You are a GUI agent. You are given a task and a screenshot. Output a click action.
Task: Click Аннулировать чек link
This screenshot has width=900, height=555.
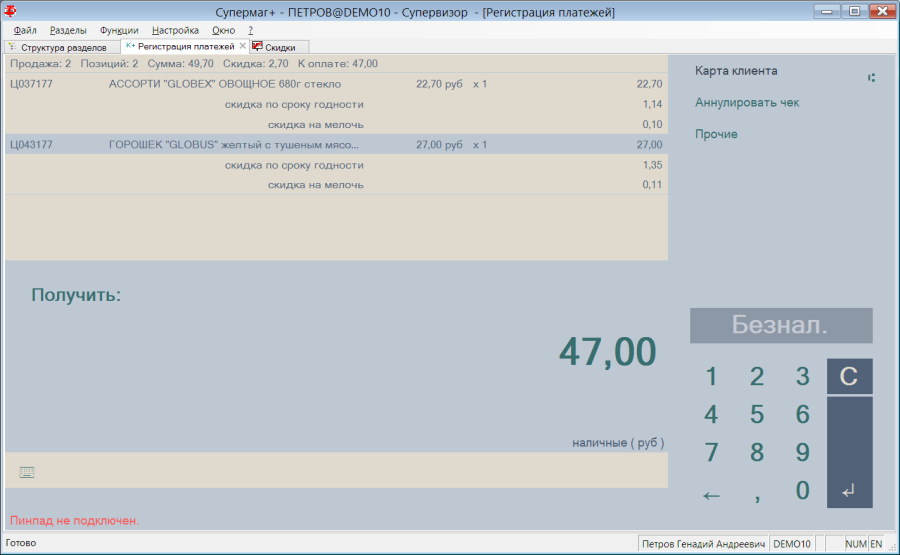coord(747,102)
